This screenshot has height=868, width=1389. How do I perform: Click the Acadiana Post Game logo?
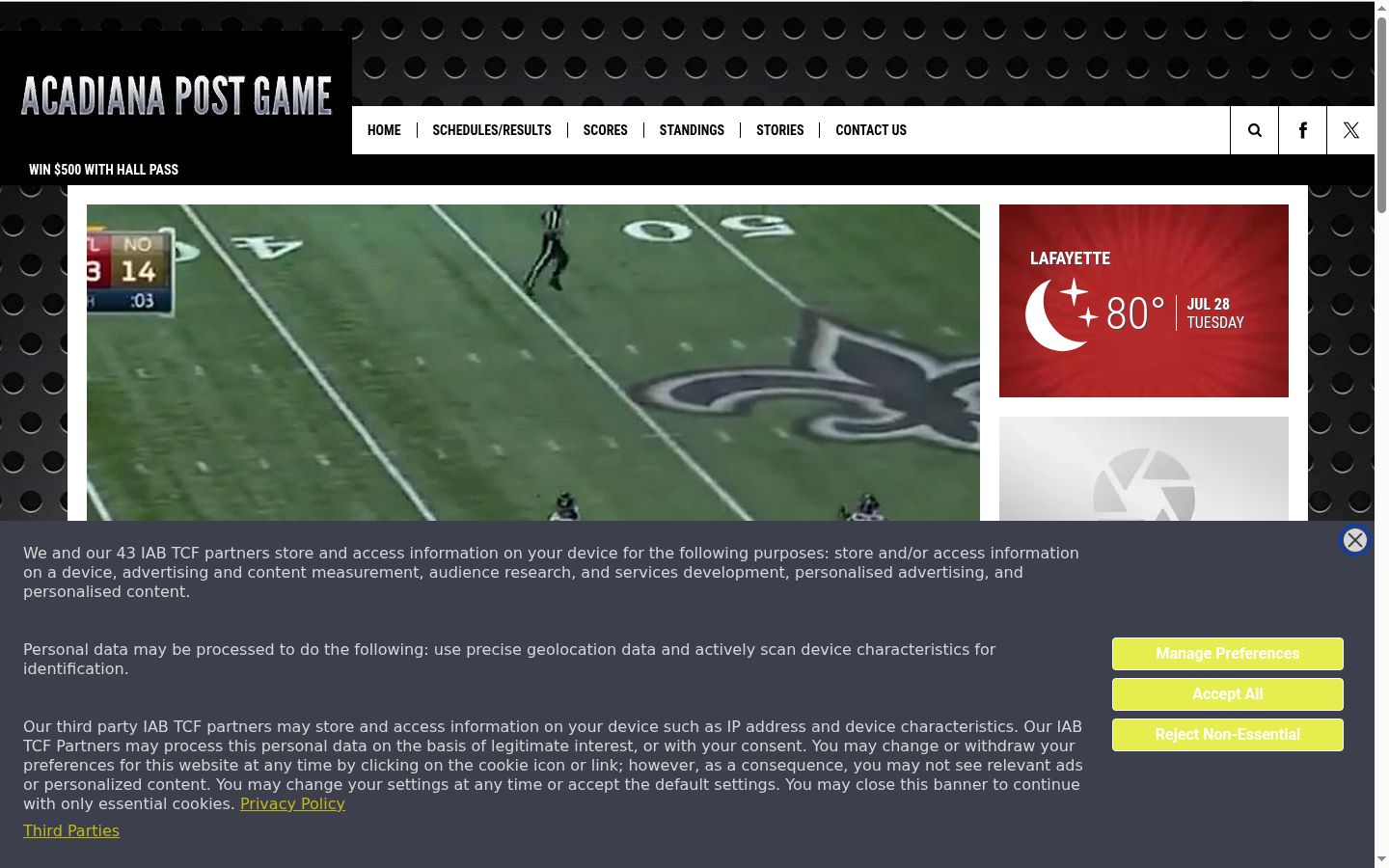click(177, 95)
